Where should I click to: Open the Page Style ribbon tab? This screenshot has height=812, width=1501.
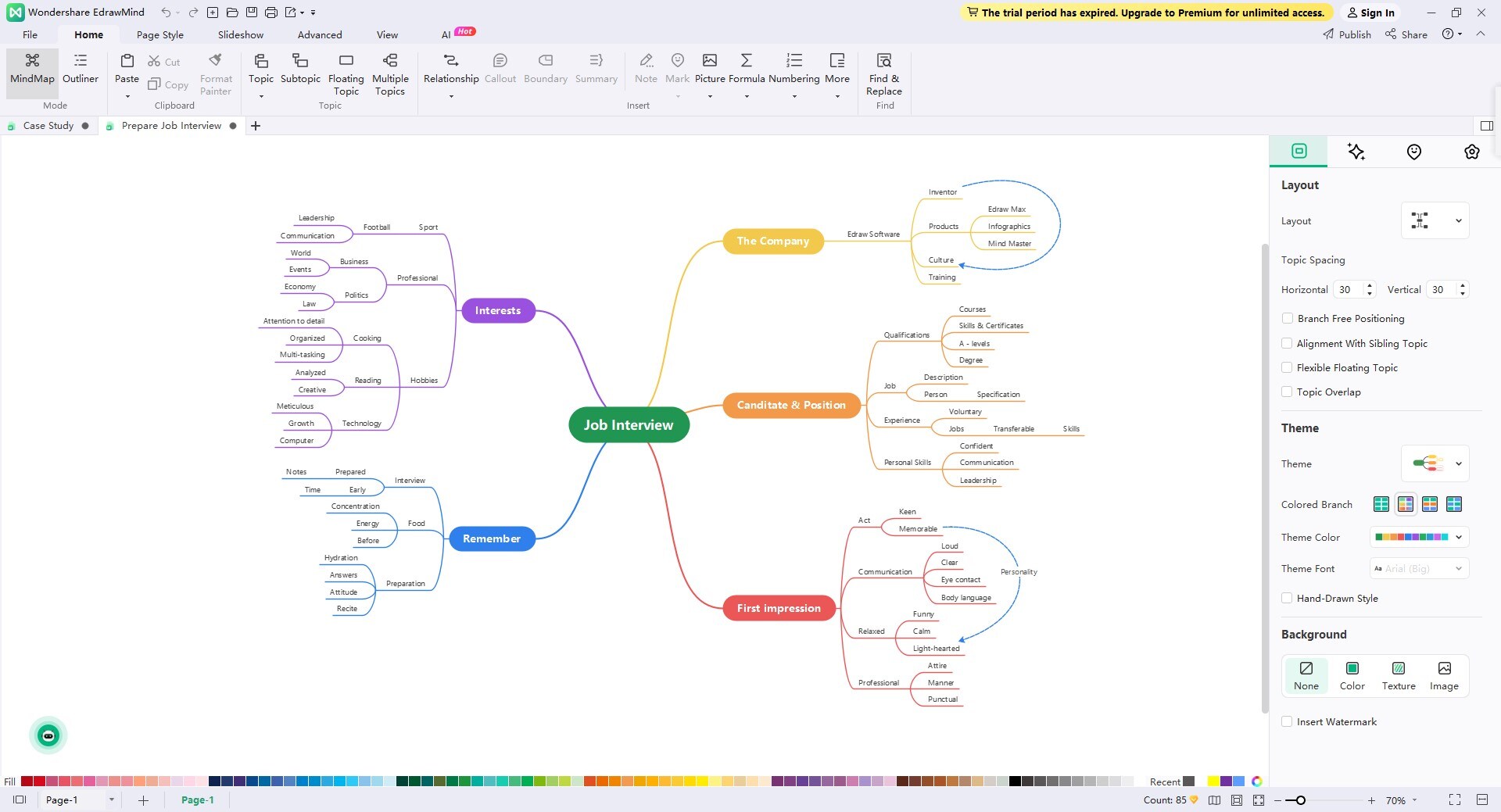click(160, 34)
